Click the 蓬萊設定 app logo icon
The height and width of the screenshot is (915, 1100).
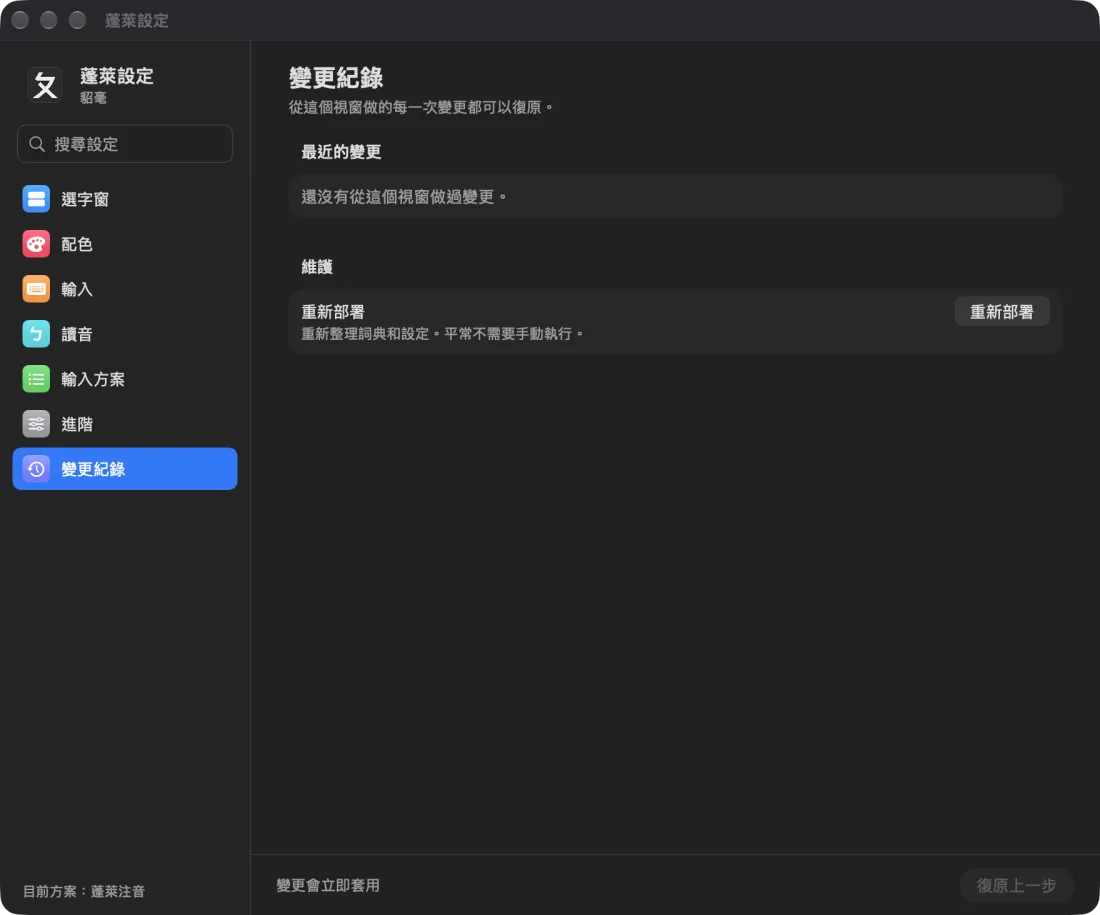coord(45,86)
